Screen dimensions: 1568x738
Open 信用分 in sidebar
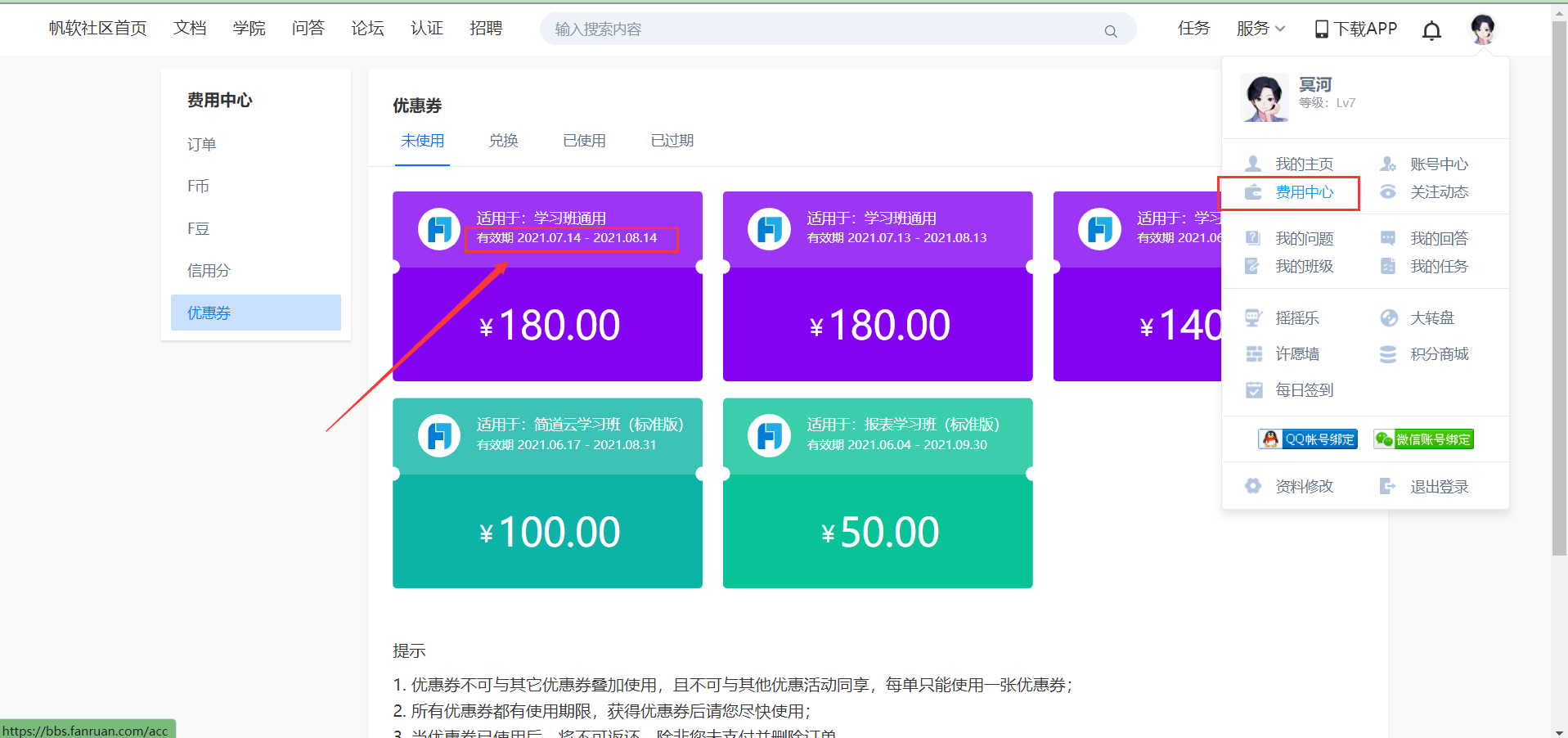(x=209, y=270)
